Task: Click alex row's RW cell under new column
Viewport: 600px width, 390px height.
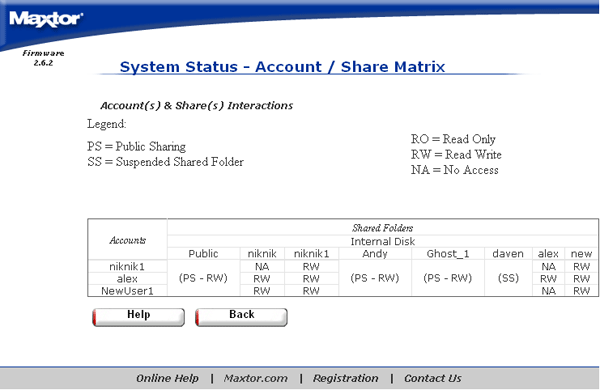Action: pyautogui.click(x=581, y=279)
